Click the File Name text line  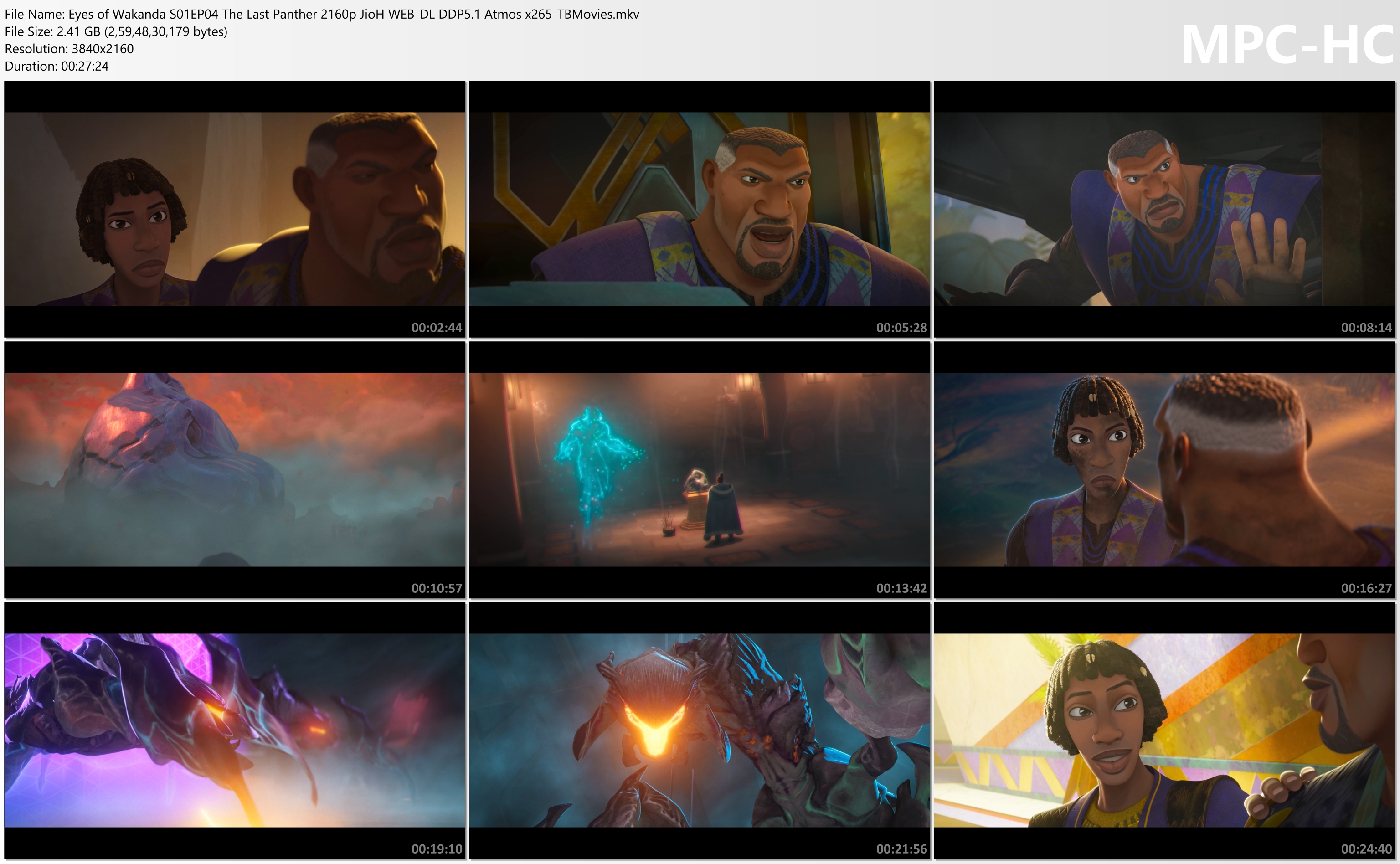point(322,14)
